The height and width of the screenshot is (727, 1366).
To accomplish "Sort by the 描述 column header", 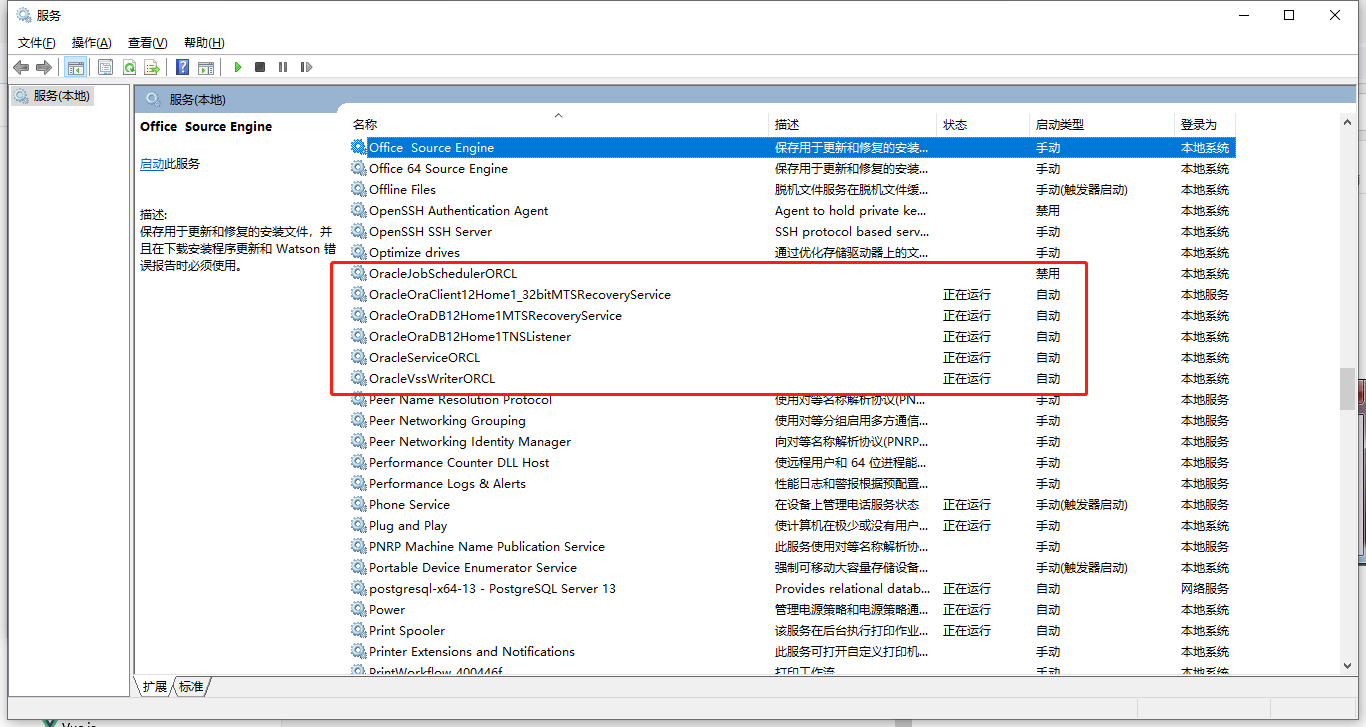I will pos(853,124).
